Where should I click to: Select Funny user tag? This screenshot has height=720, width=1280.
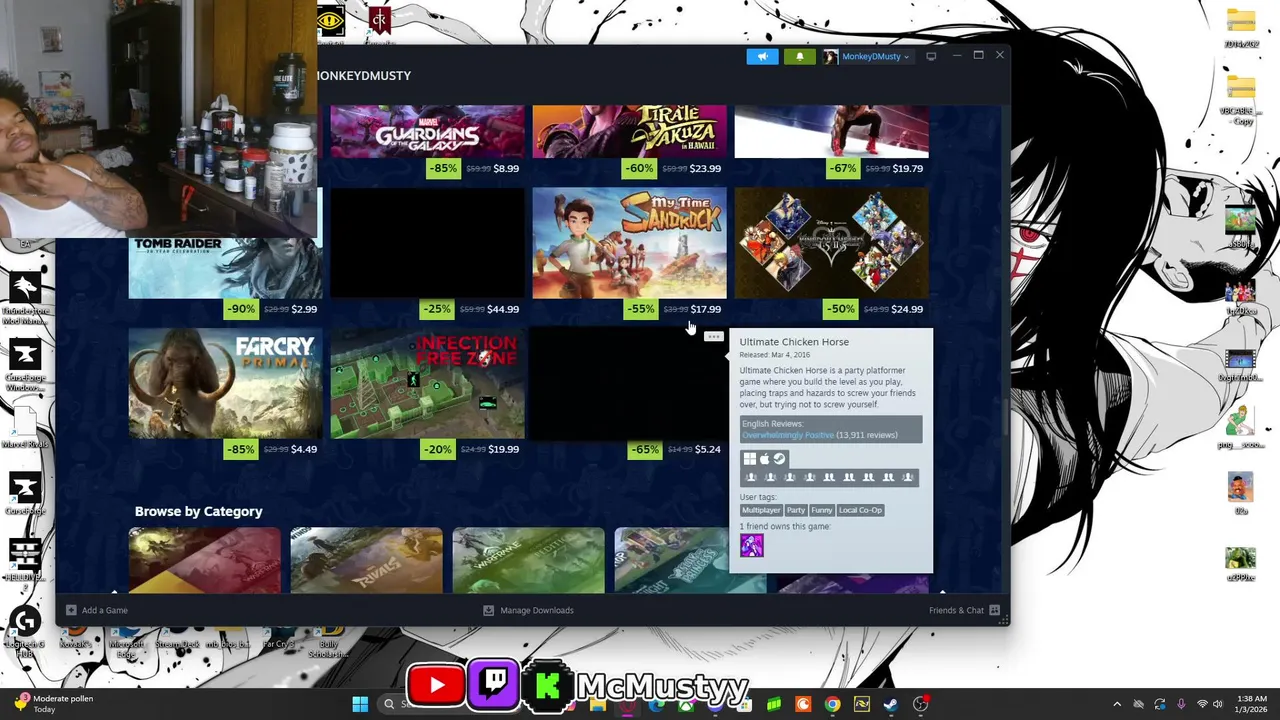click(x=822, y=510)
